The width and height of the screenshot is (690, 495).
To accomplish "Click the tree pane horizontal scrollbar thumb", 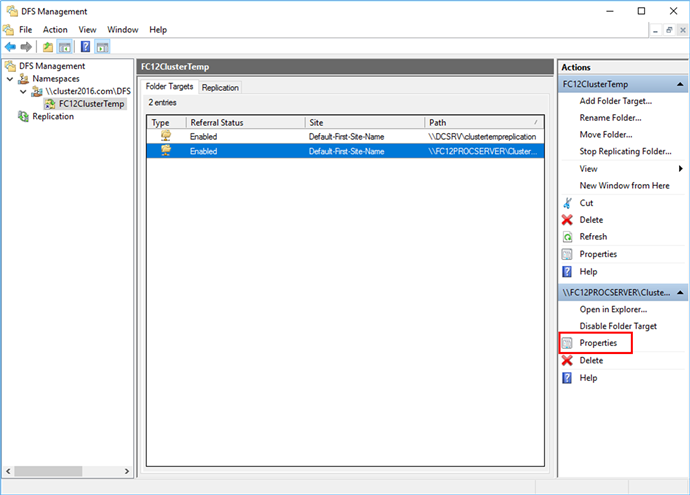I will click(x=48, y=471).
